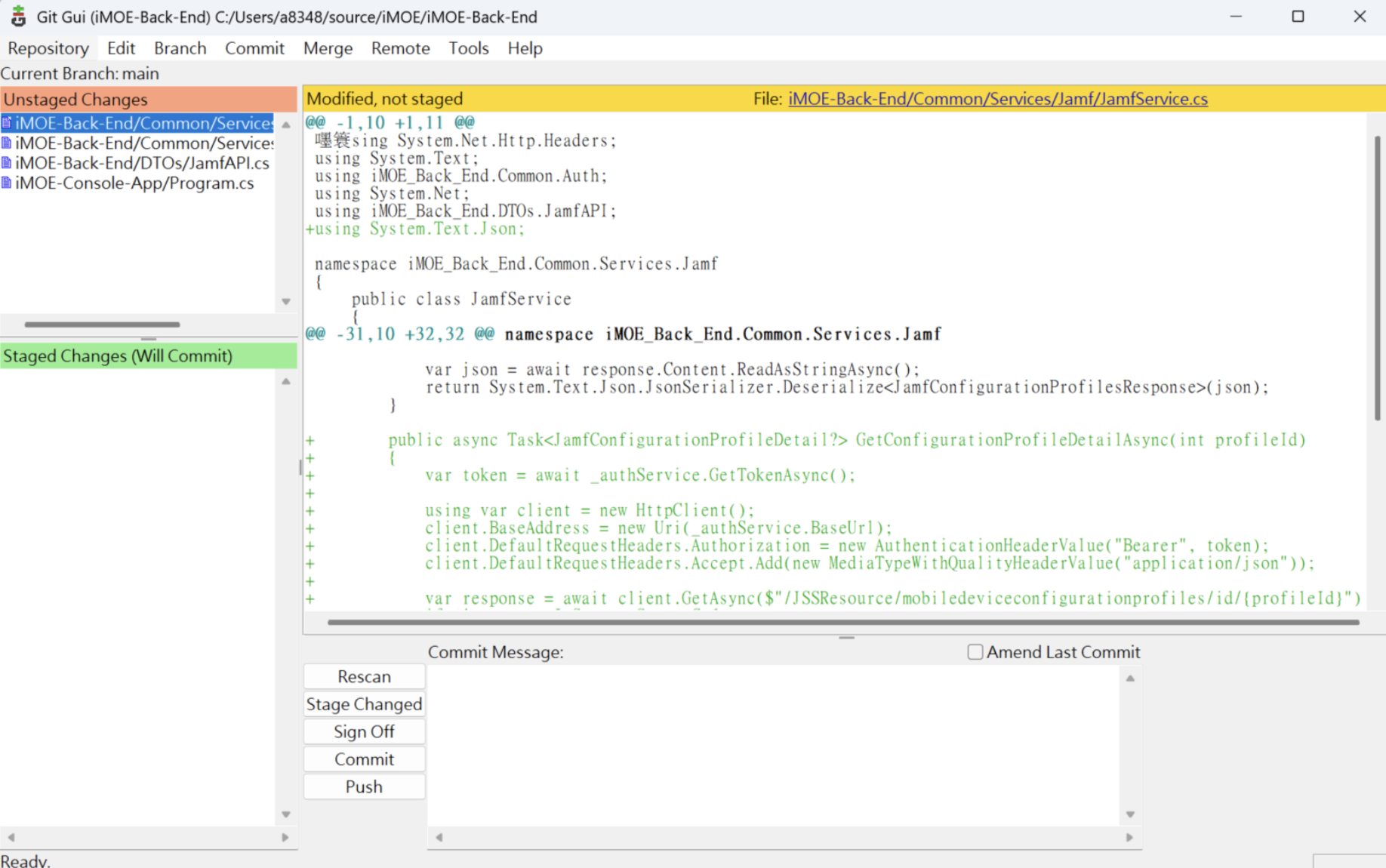Open the Tools menu

pos(468,48)
